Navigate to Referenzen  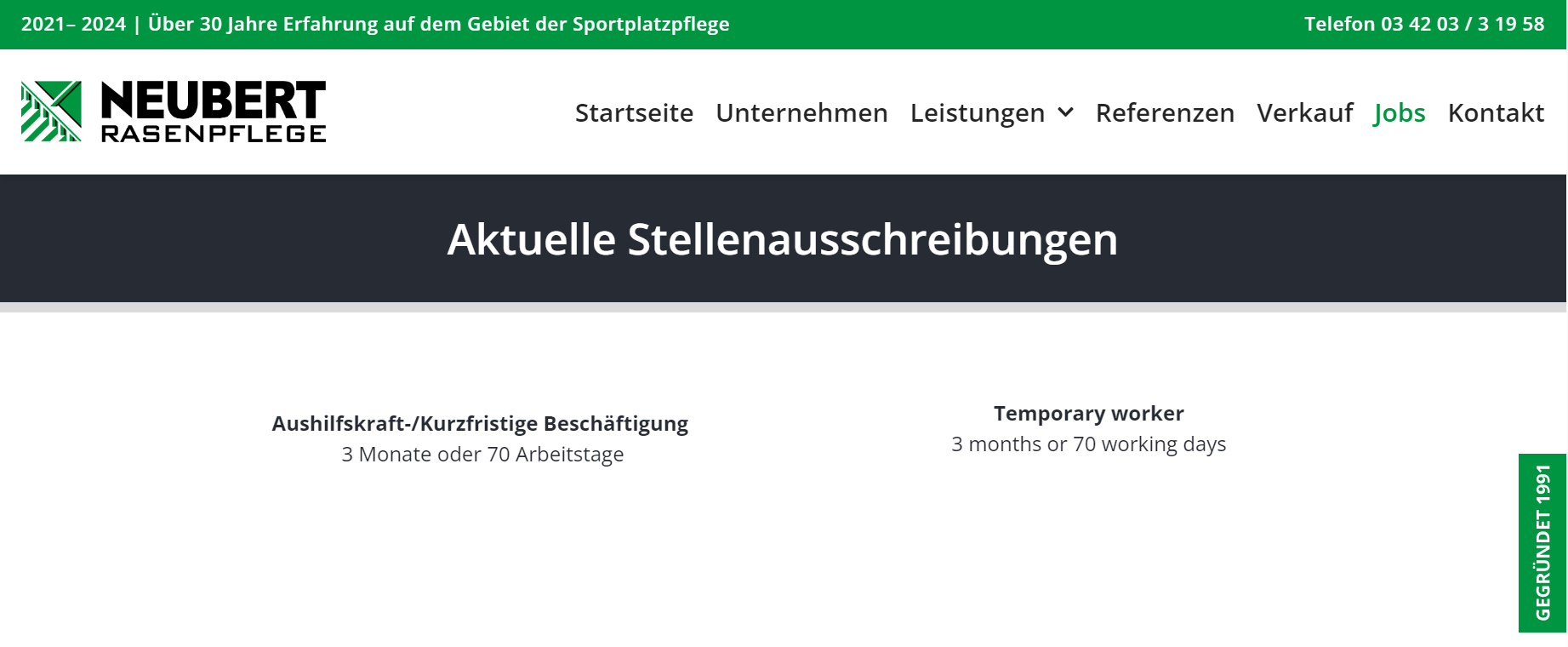[x=1165, y=112]
